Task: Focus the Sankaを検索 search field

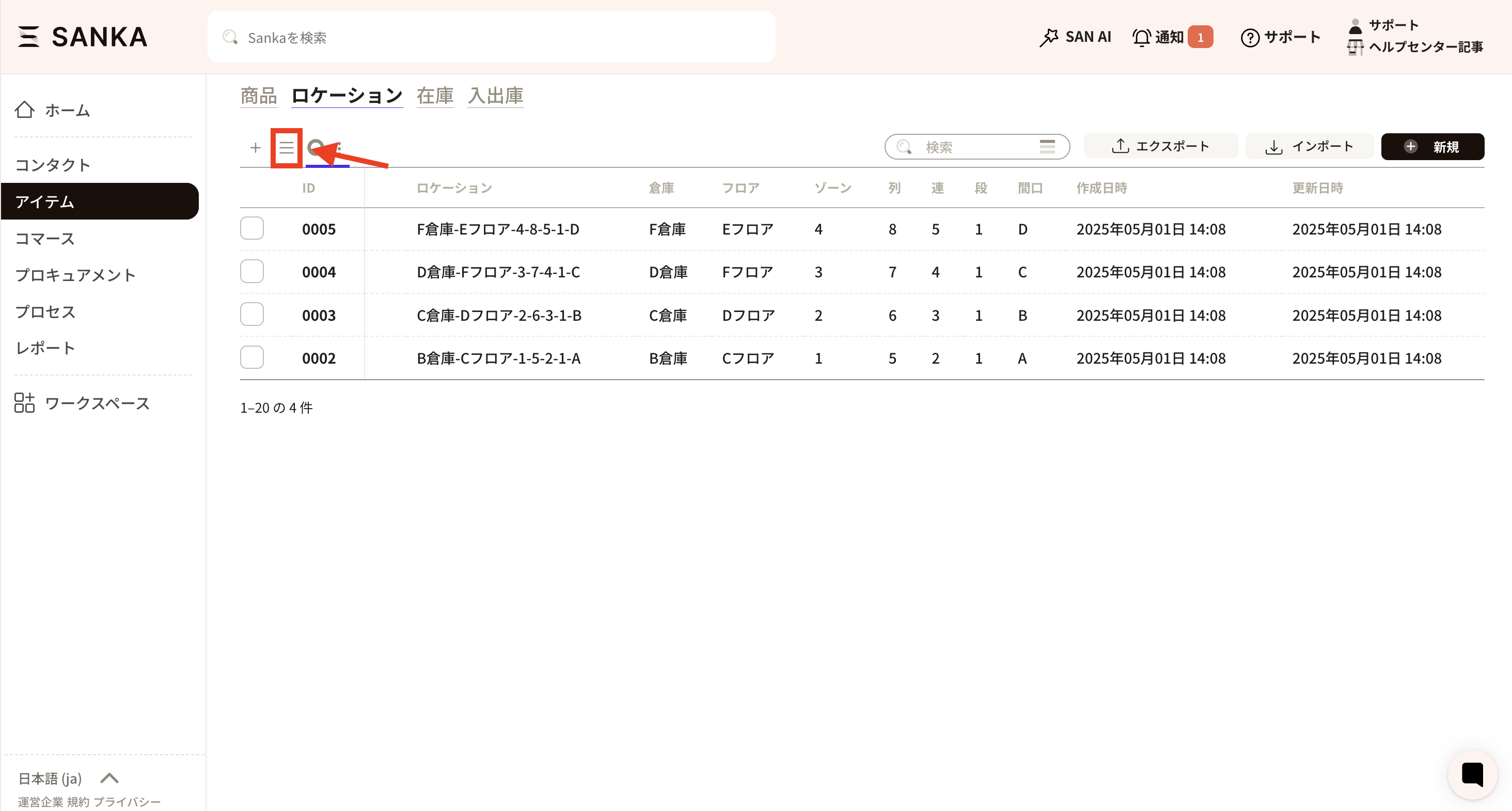Action: coord(492,38)
